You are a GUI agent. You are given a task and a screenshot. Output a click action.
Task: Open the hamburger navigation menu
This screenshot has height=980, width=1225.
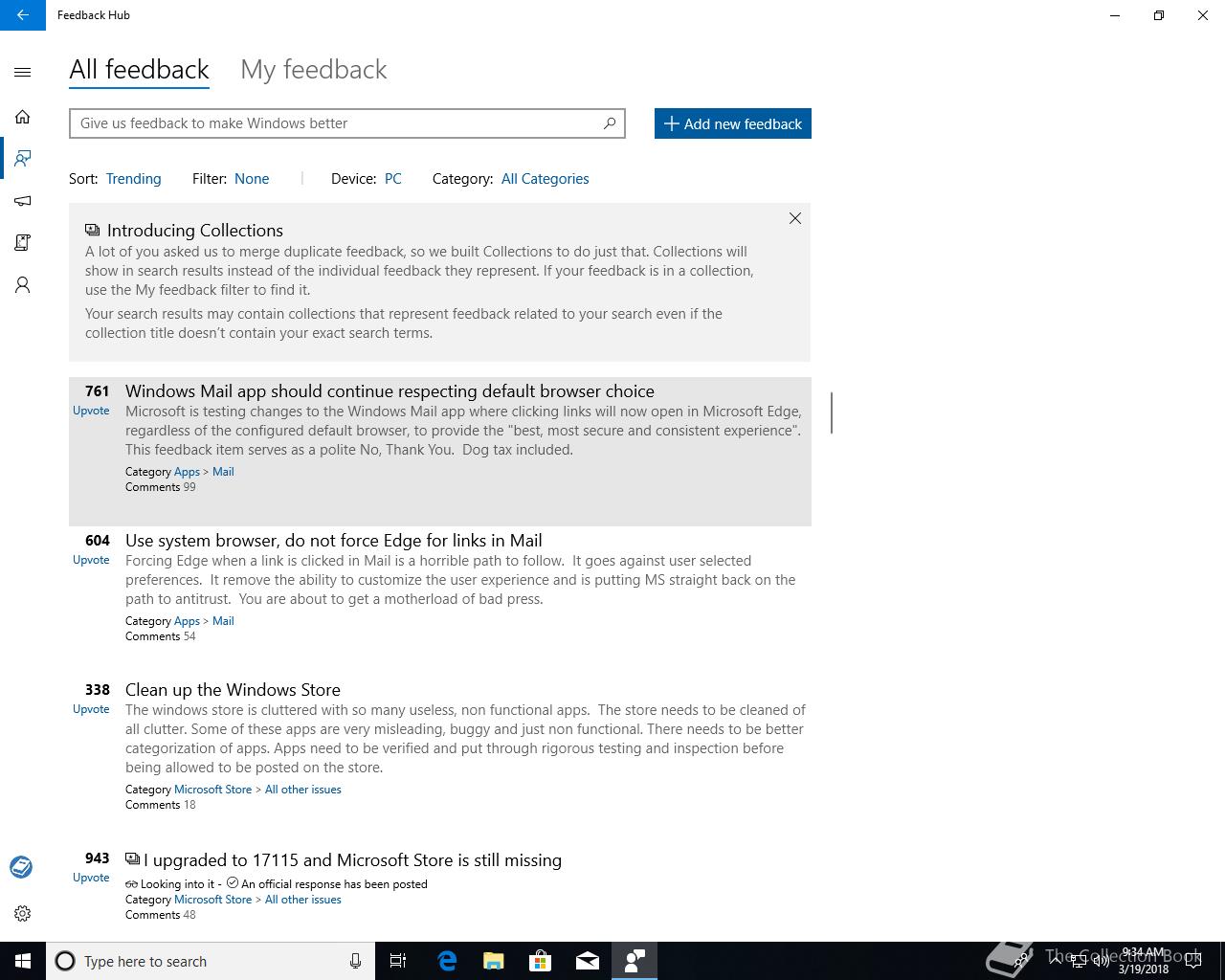click(23, 72)
